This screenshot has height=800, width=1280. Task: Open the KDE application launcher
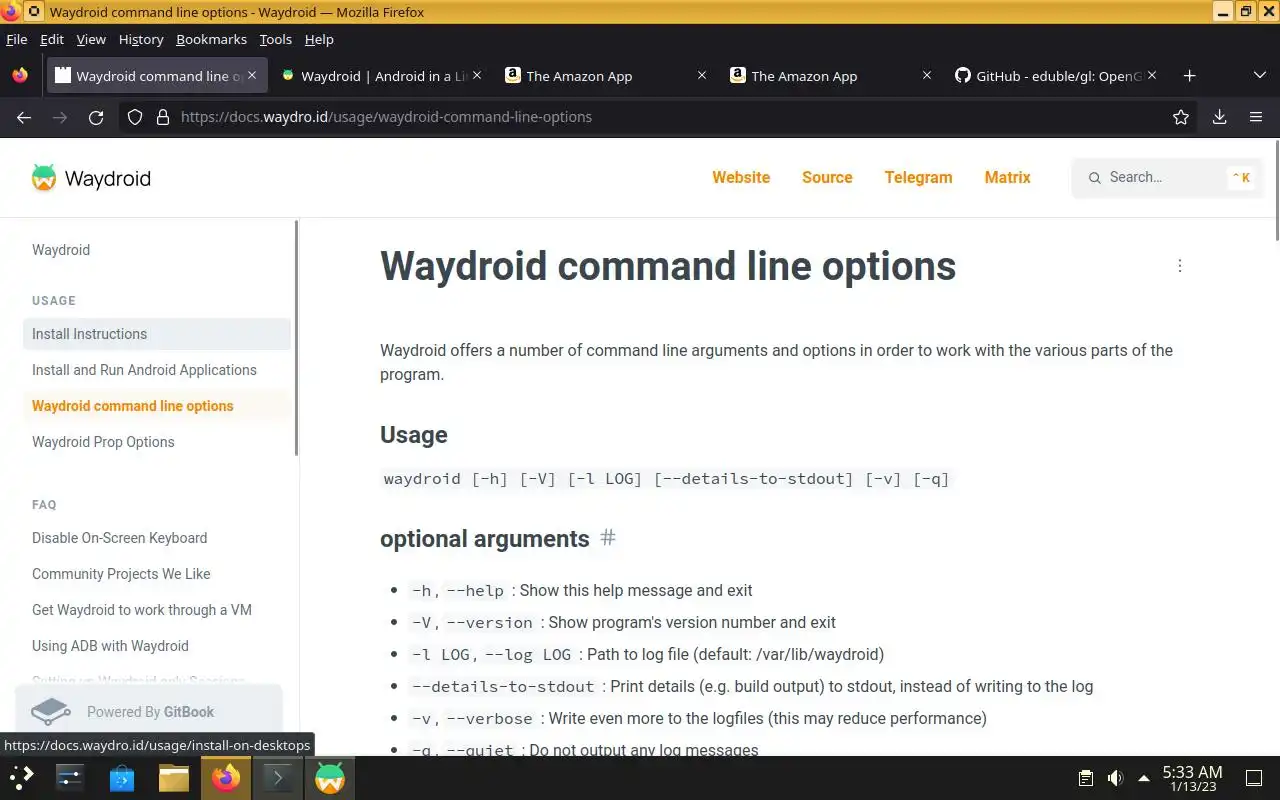22,777
